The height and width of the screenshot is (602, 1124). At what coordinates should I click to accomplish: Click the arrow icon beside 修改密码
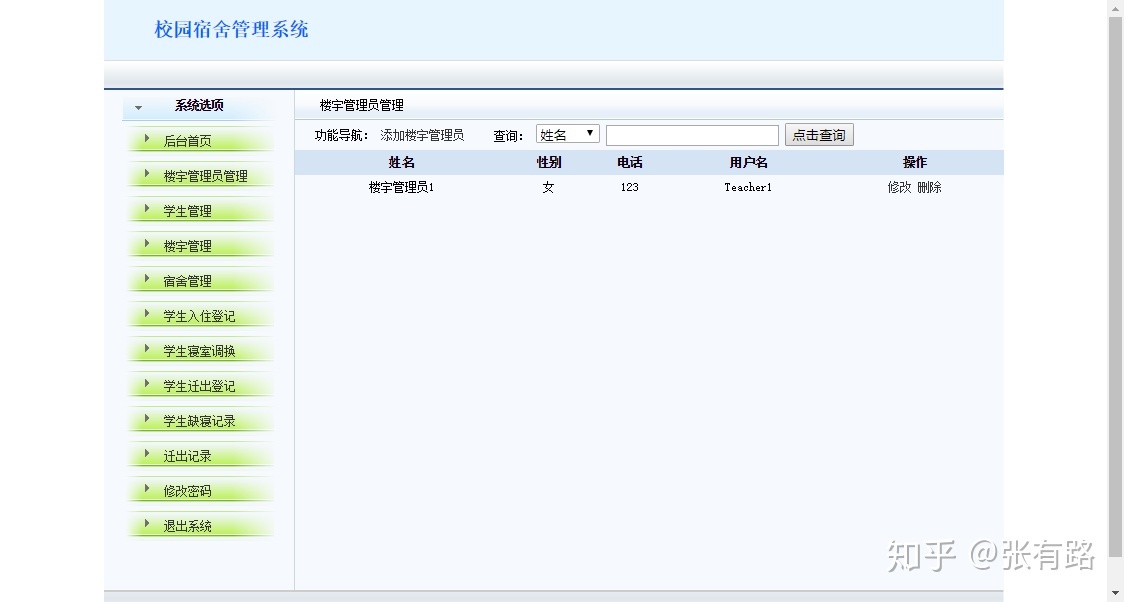[x=147, y=489]
